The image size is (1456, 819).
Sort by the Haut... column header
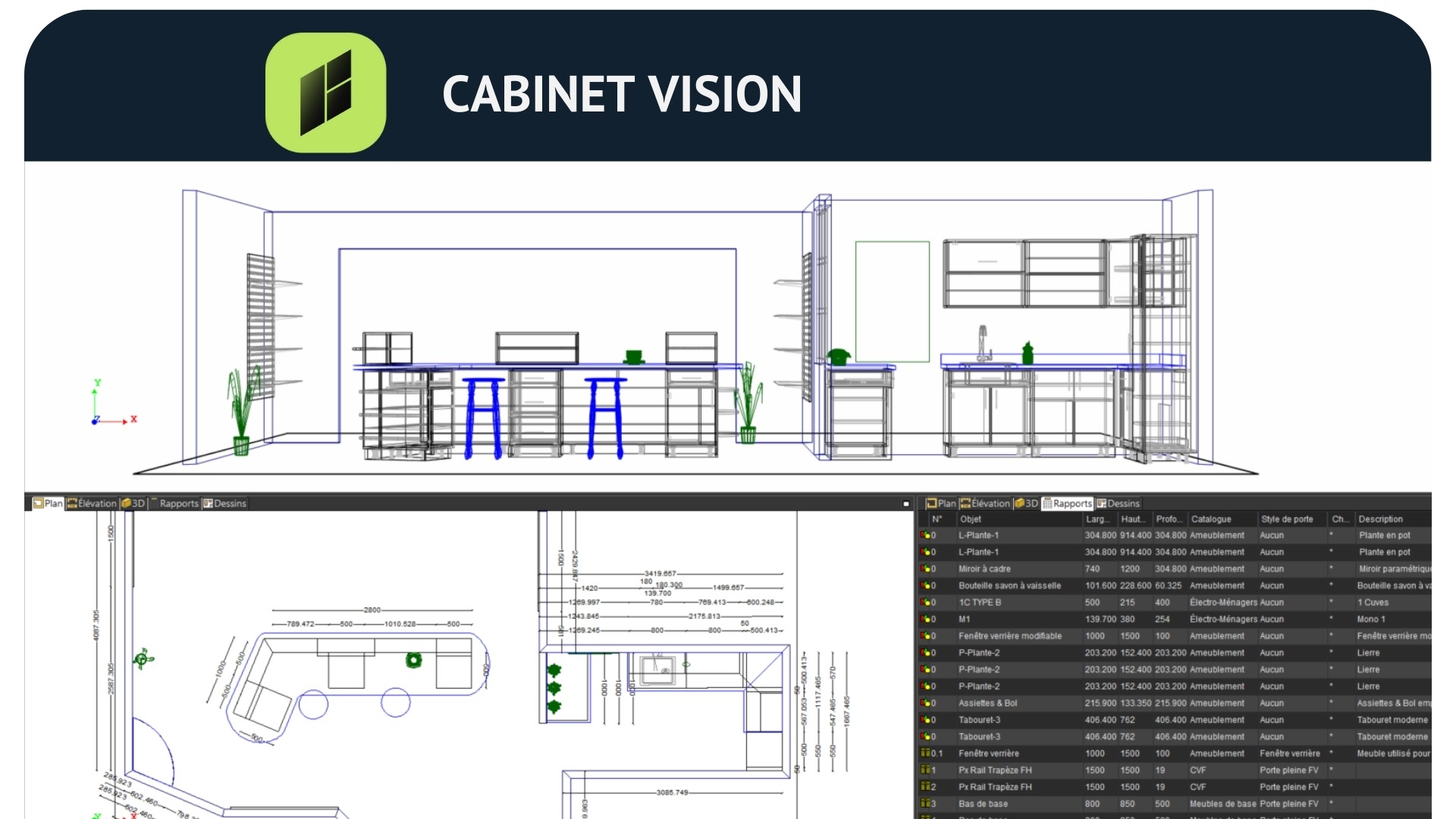[x=1134, y=519]
